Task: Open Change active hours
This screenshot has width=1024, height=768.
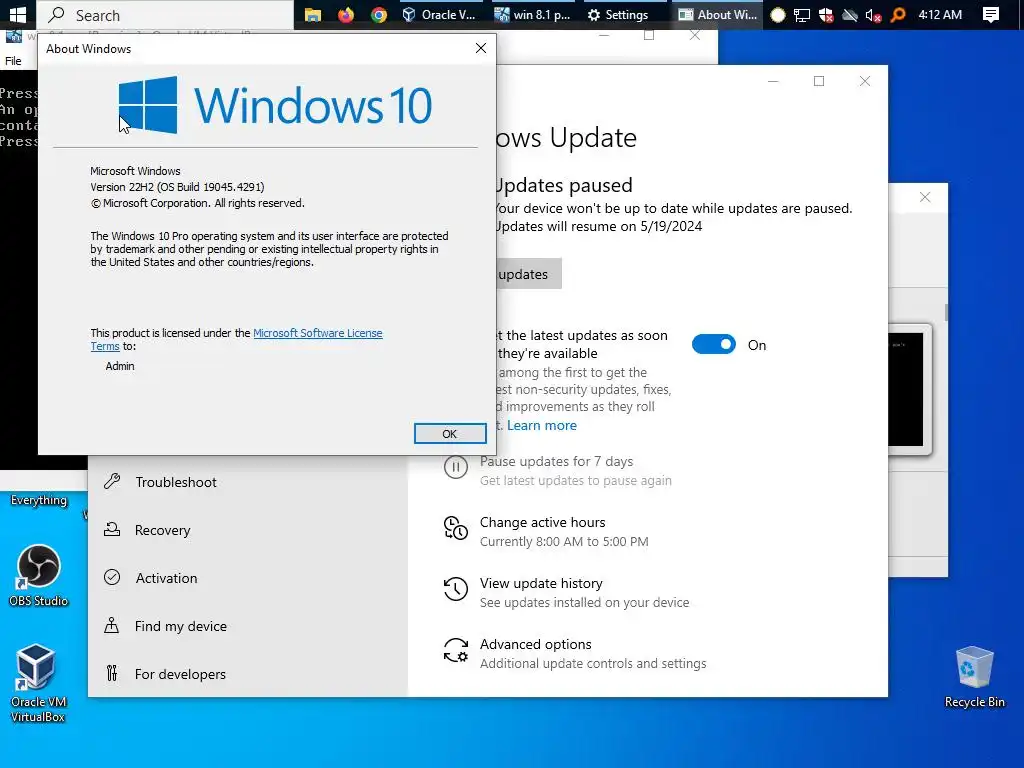Action: coord(564,532)
